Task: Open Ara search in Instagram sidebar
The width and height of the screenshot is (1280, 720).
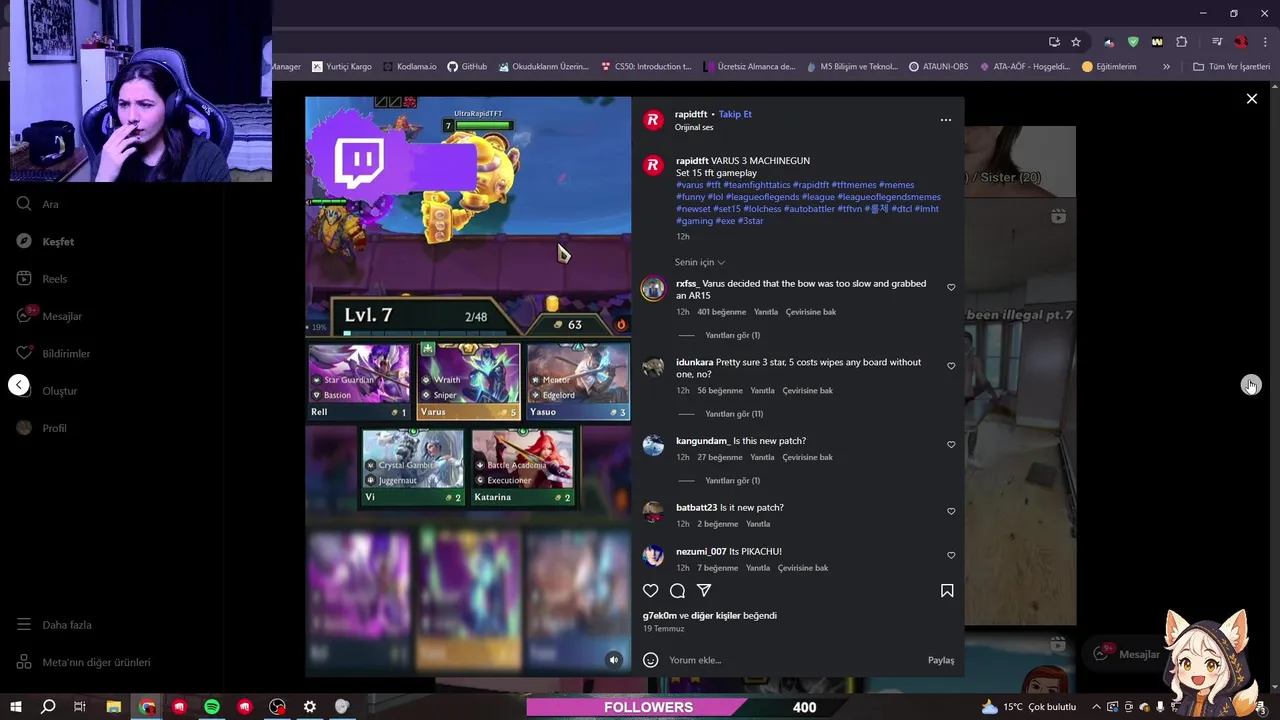Action: pos(38,204)
